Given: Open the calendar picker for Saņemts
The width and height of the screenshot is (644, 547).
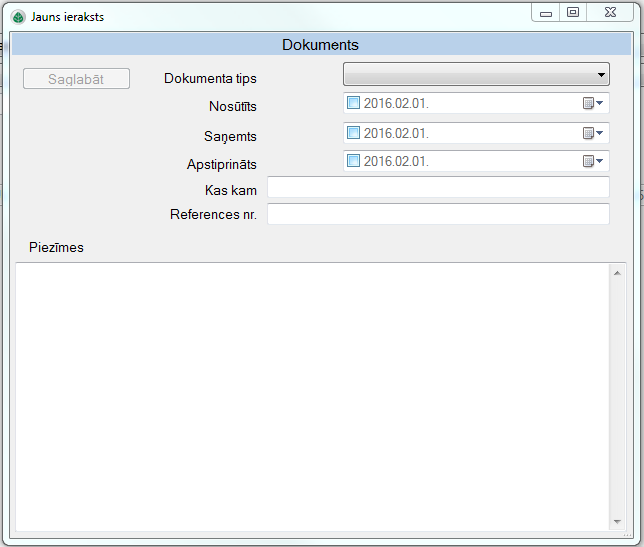Looking at the screenshot, I should [593, 133].
